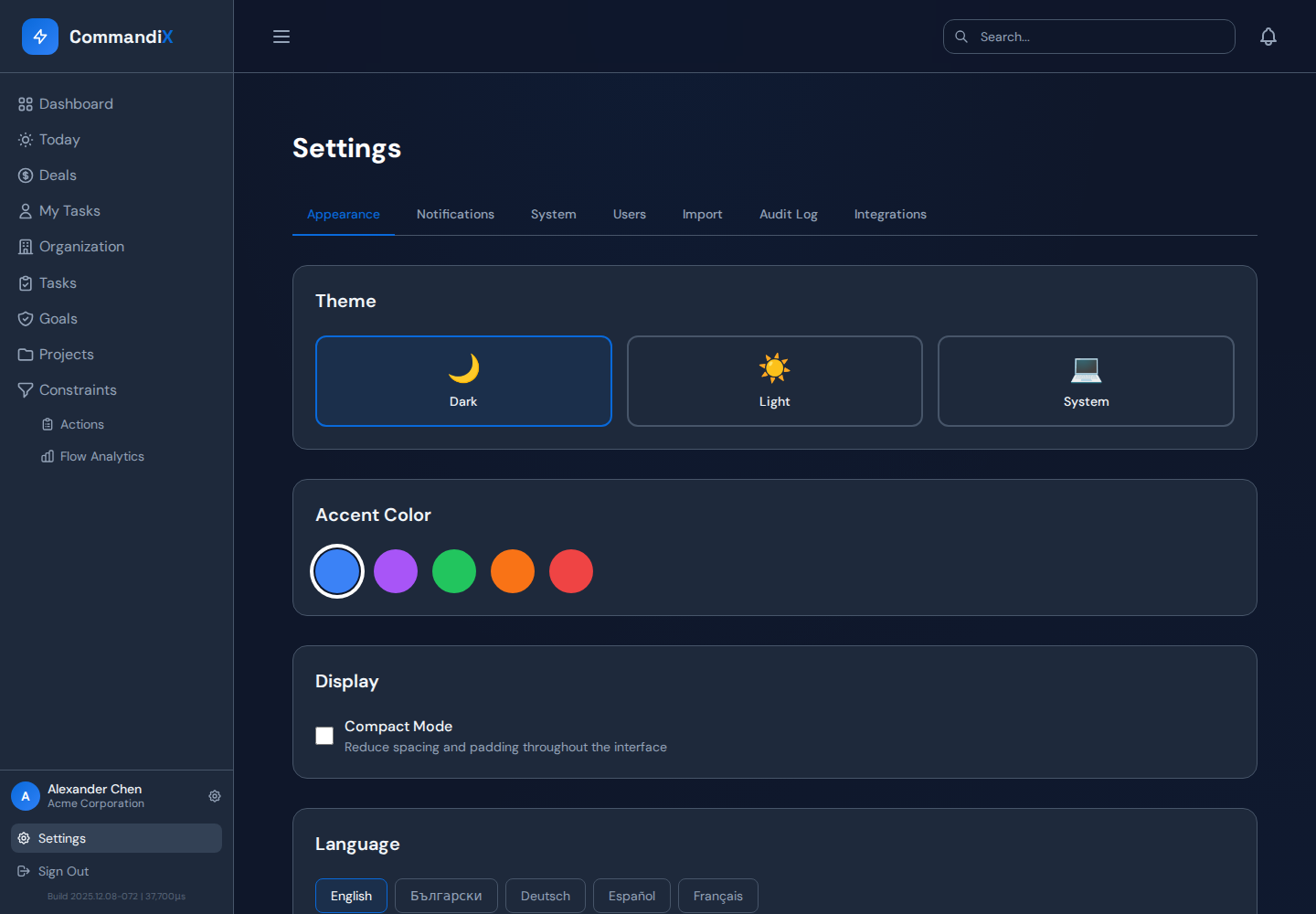Enable the Compact Mode checkbox
The height and width of the screenshot is (914, 1316).
coord(324,736)
